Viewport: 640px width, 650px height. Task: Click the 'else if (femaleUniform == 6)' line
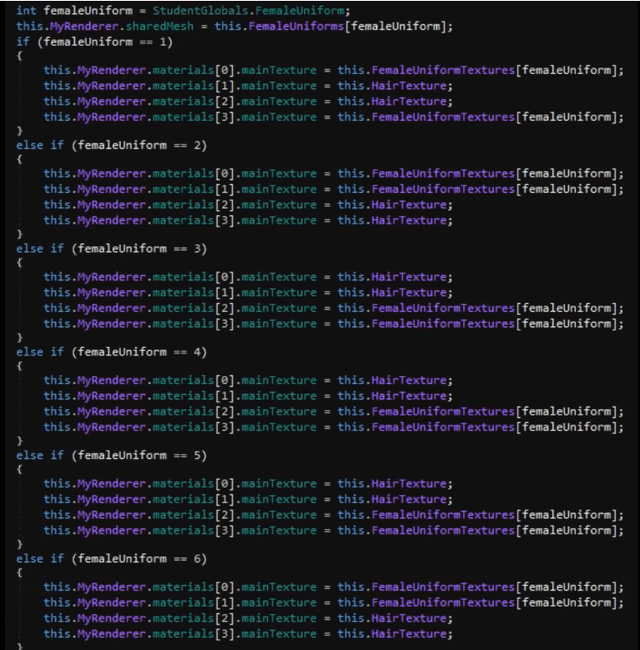tap(112, 559)
